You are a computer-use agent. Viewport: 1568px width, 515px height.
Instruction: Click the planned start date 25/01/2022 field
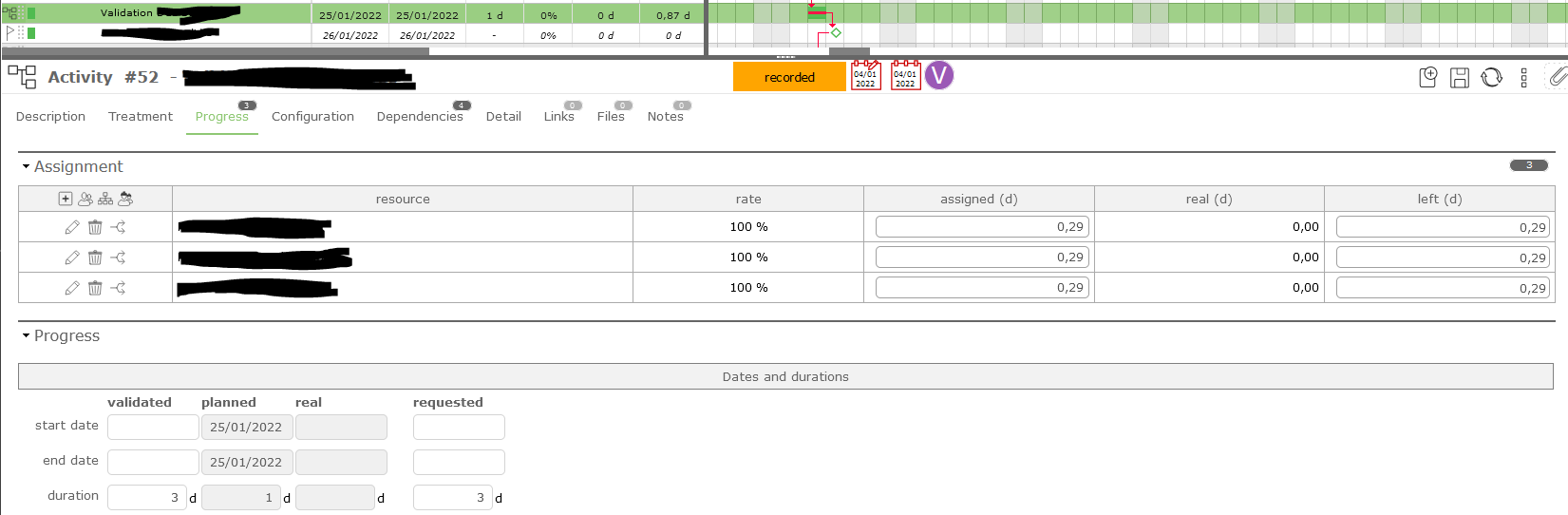click(x=246, y=427)
